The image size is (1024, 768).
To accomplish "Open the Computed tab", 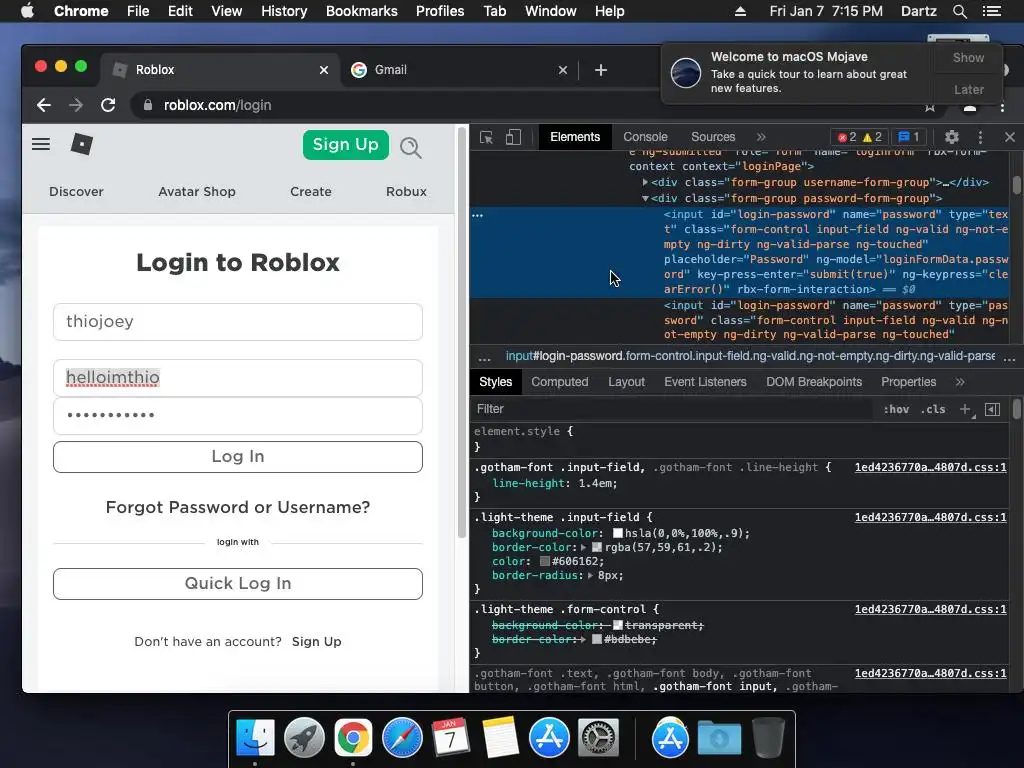I will point(560,382).
